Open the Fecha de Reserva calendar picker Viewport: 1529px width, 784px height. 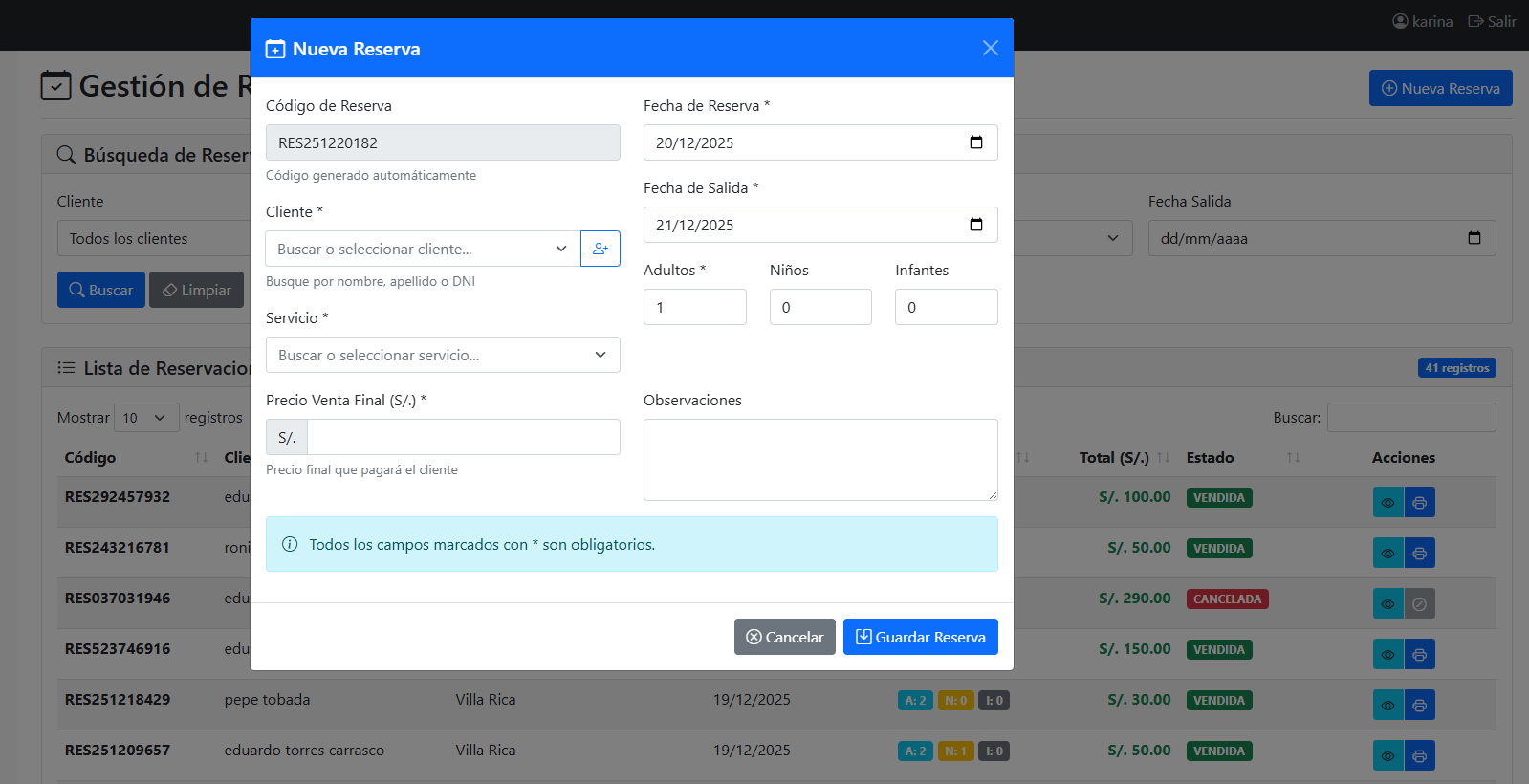(975, 142)
